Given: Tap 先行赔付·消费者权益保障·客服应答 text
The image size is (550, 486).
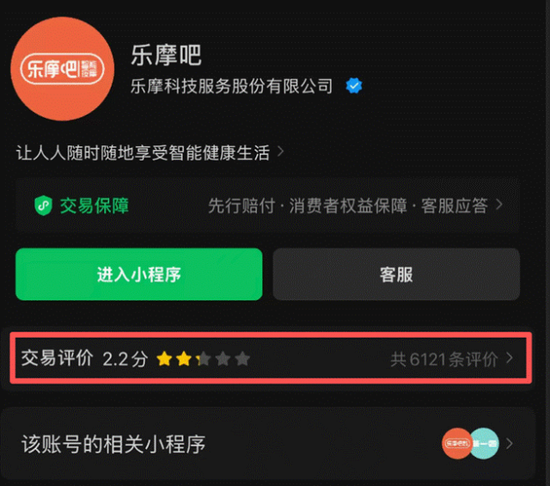Looking at the screenshot, I should tap(348, 205).
